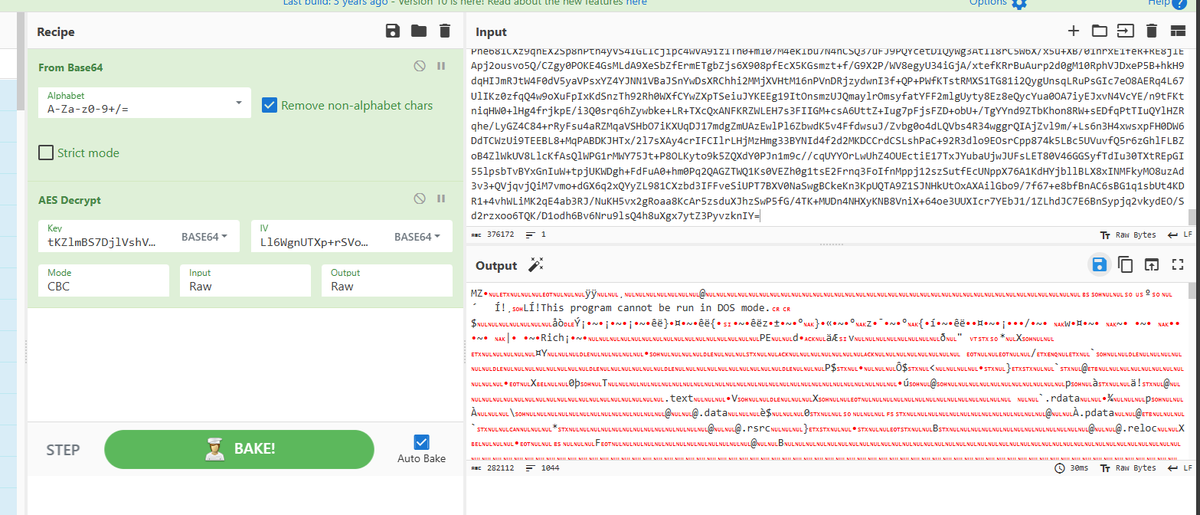Clear the recipe with the trash icon
The height and width of the screenshot is (515, 1200).
click(445, 31)
